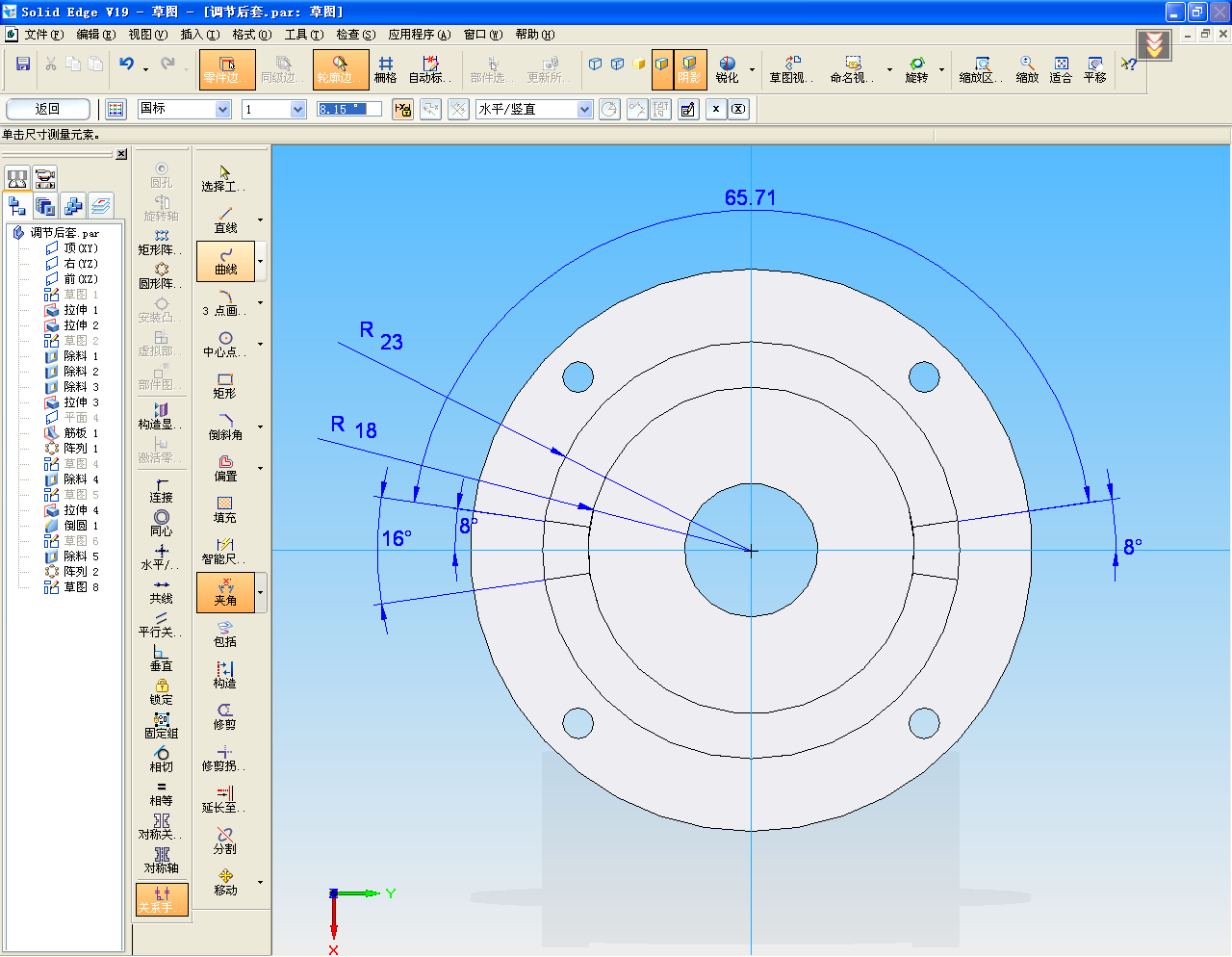Click the 连接 (Connect) relationship icon
The width and height of the screenshot is (1232, 957).
pyautogui.click(x=161, y=491)
